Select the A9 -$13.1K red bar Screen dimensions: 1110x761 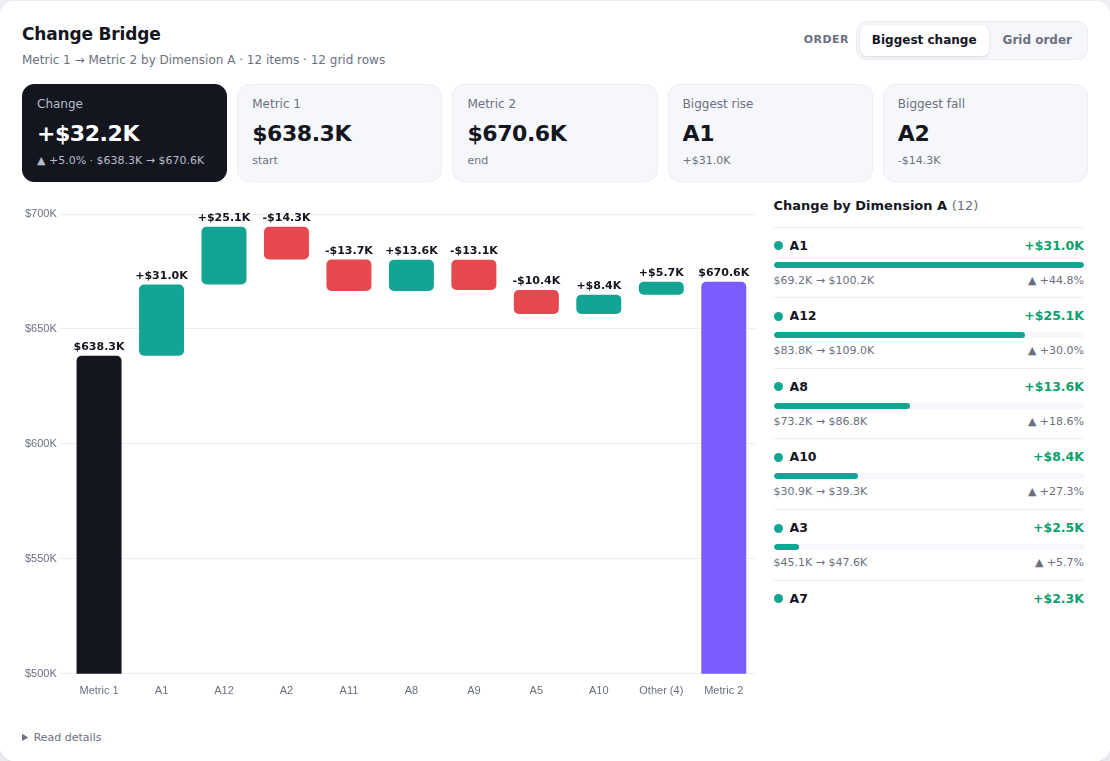[474, 275]
